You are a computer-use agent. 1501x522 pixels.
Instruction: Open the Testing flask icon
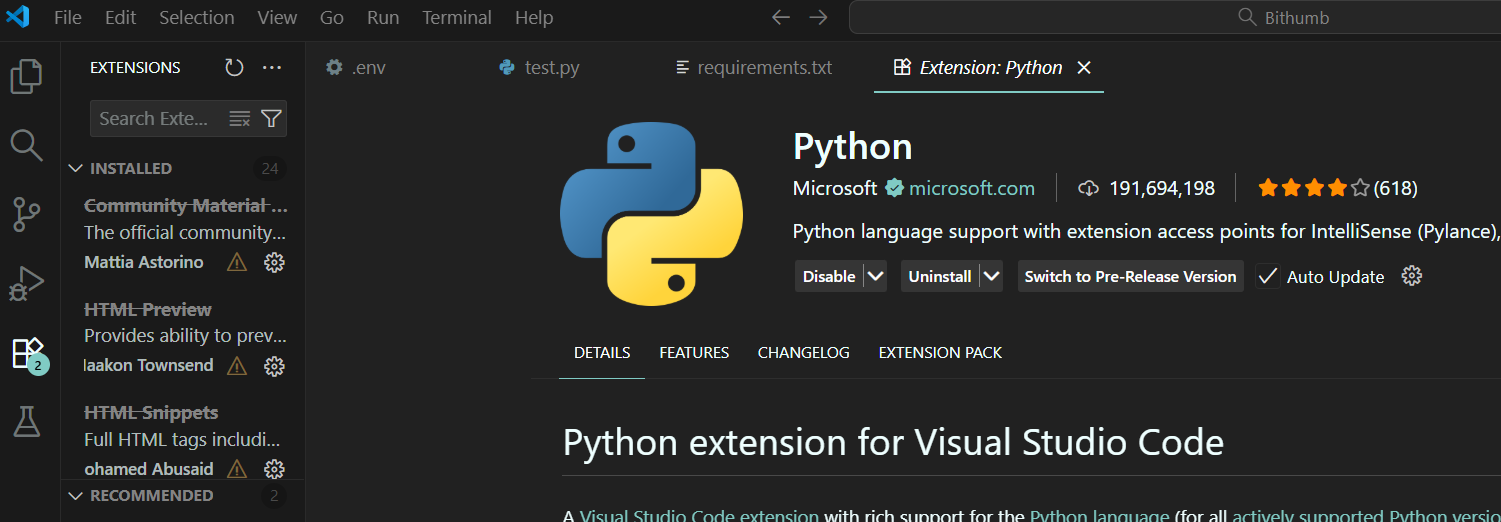27,421
